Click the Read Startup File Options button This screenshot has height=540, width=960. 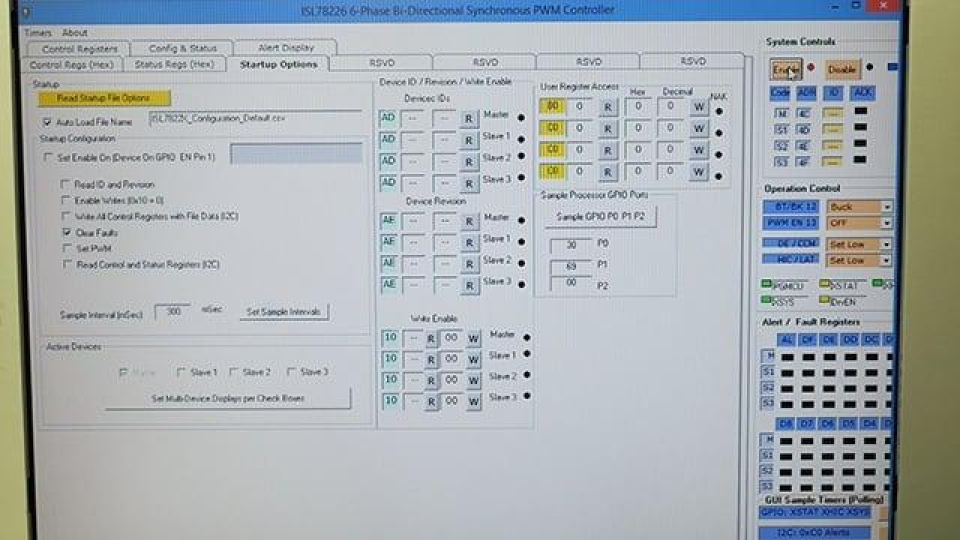104,98
